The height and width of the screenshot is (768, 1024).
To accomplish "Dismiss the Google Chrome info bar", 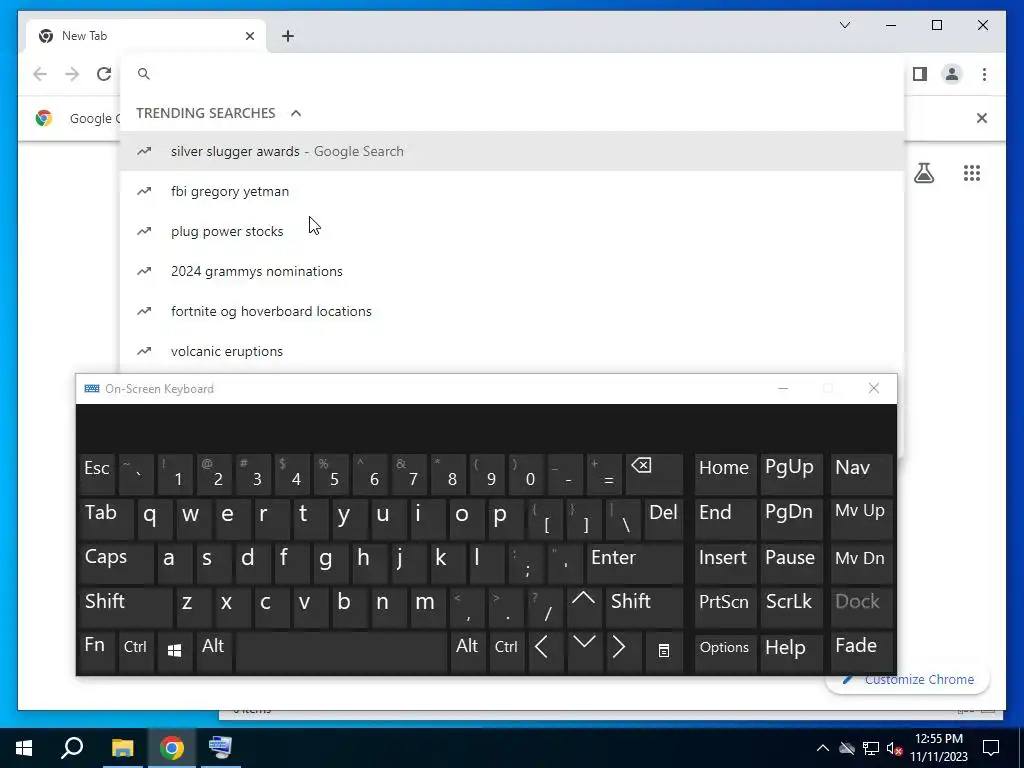I will pos(982,118).
